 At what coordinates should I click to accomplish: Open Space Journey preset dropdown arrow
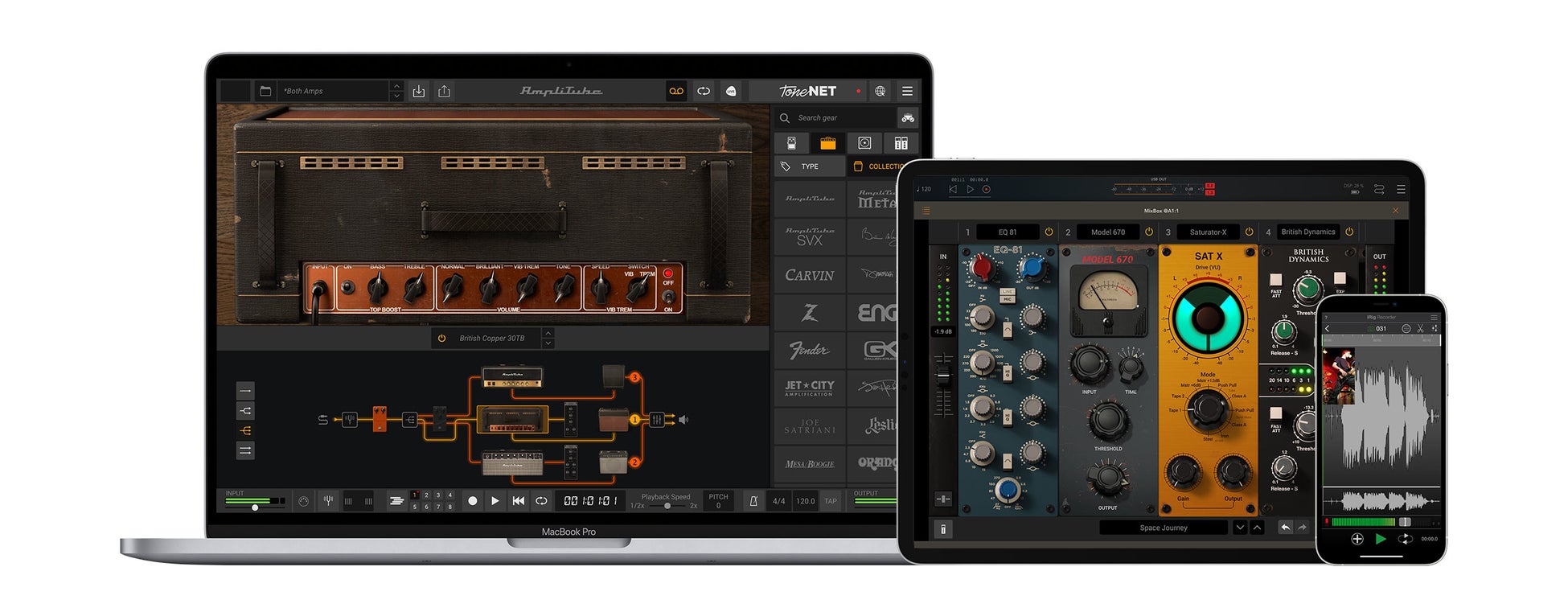click(1240, 528)
